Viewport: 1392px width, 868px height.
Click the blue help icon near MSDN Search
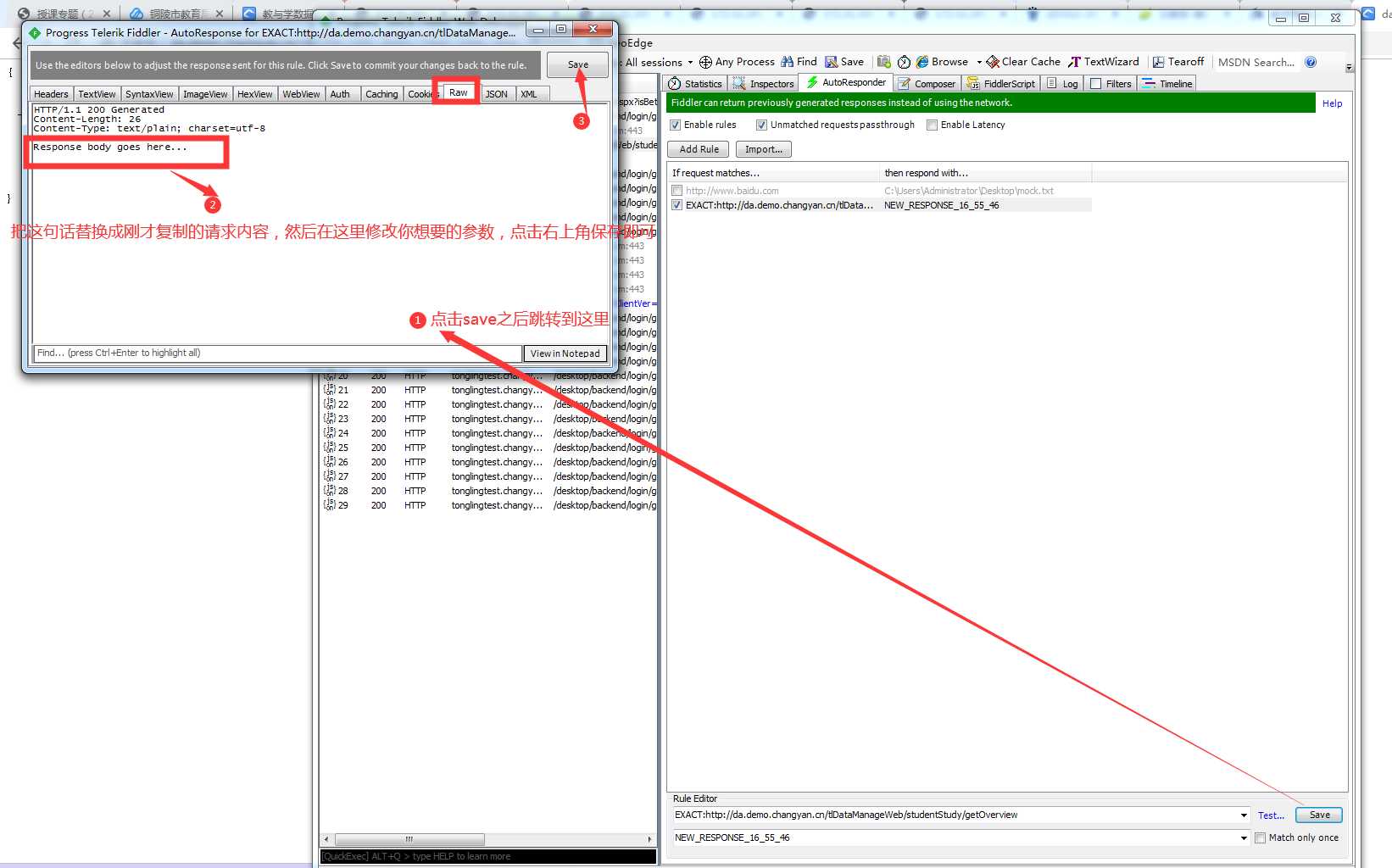pyautogui.click(x=1311, y=62)
